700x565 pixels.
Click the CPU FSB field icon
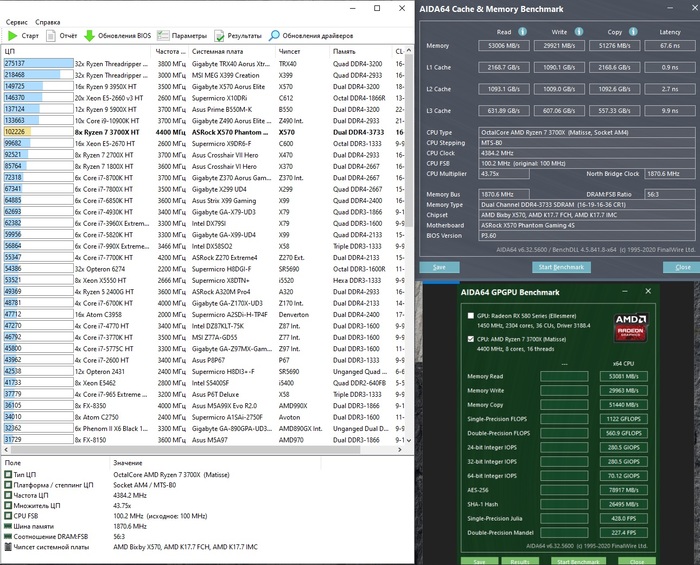point(8,516)
